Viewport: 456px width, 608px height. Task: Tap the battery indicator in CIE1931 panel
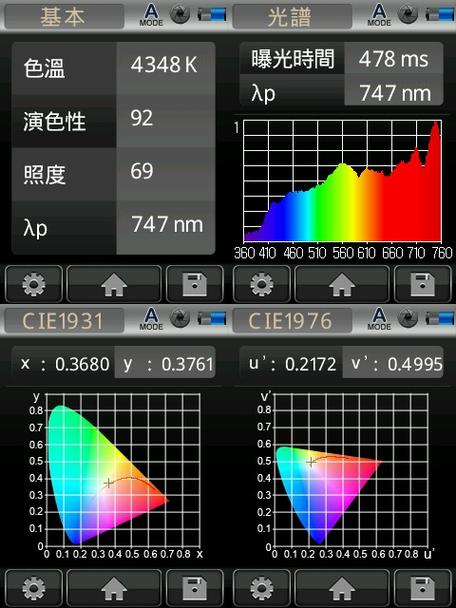212,318
